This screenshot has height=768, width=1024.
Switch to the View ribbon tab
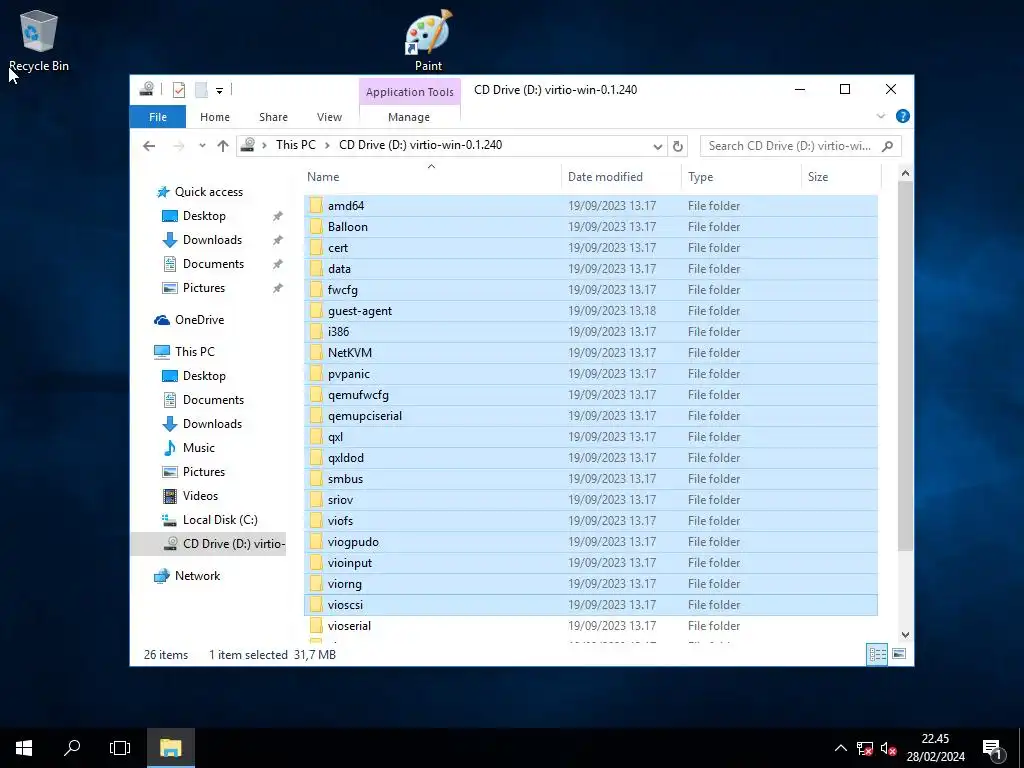[329, 117]
